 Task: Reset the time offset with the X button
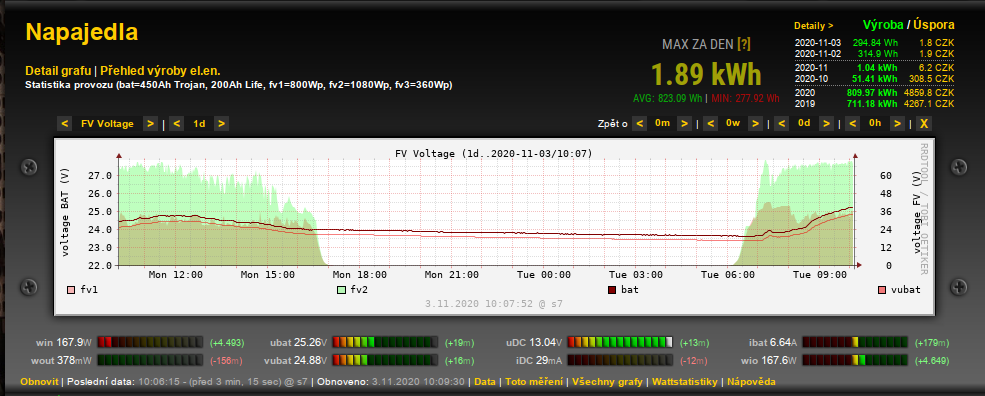click(923, 123)
